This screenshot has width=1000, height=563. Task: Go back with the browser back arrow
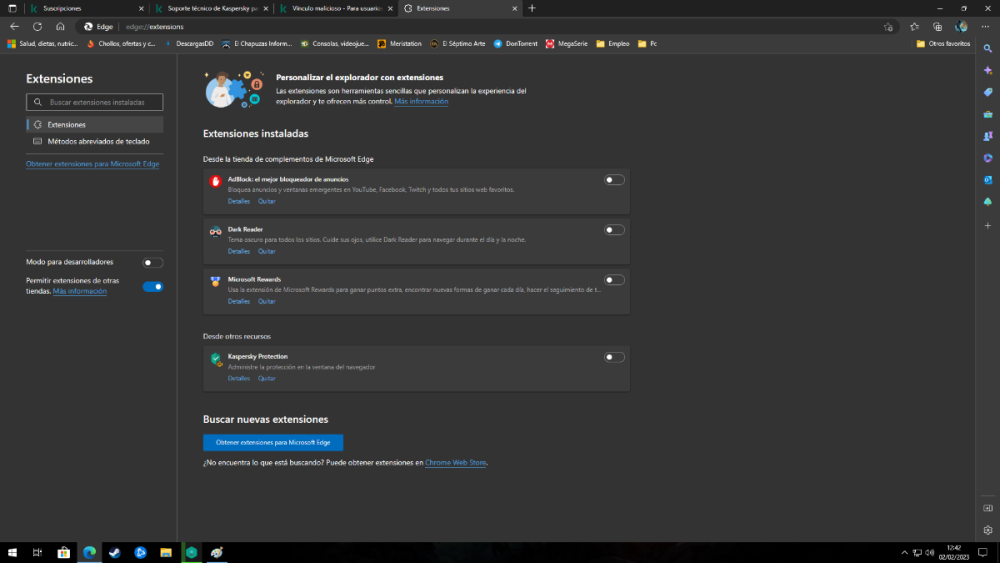[x=14, y=27]
